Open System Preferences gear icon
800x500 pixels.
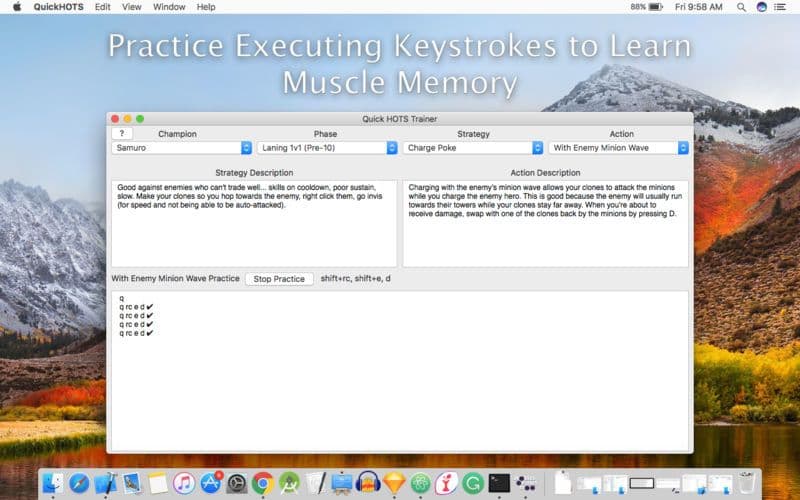click(x=237, y=483)
